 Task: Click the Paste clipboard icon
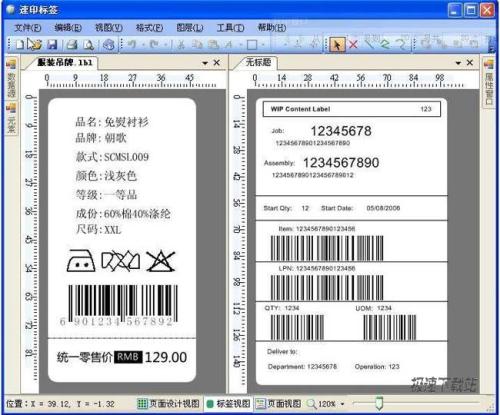[213, 44]
